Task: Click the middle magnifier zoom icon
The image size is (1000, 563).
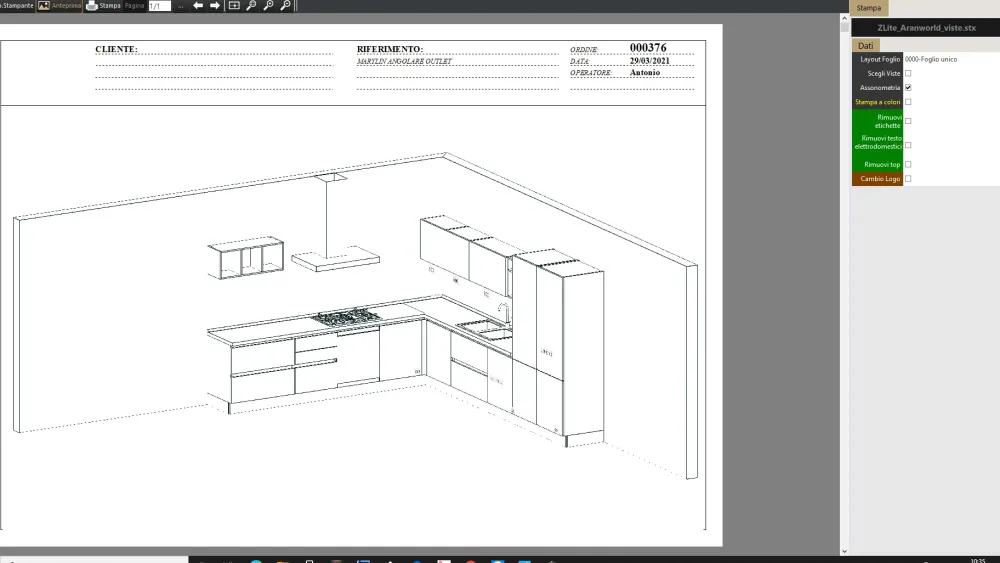Action: 268,6
